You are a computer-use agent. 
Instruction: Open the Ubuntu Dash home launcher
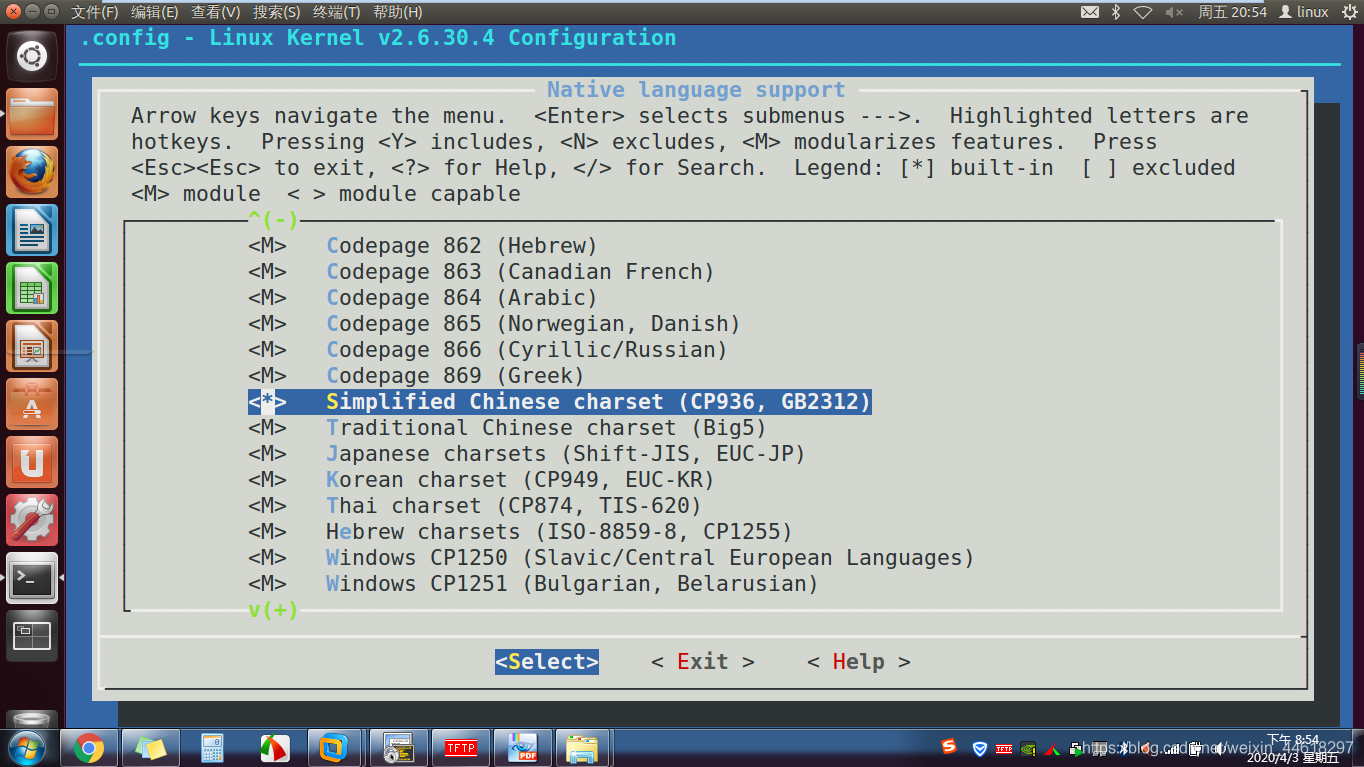click(32, 56)
